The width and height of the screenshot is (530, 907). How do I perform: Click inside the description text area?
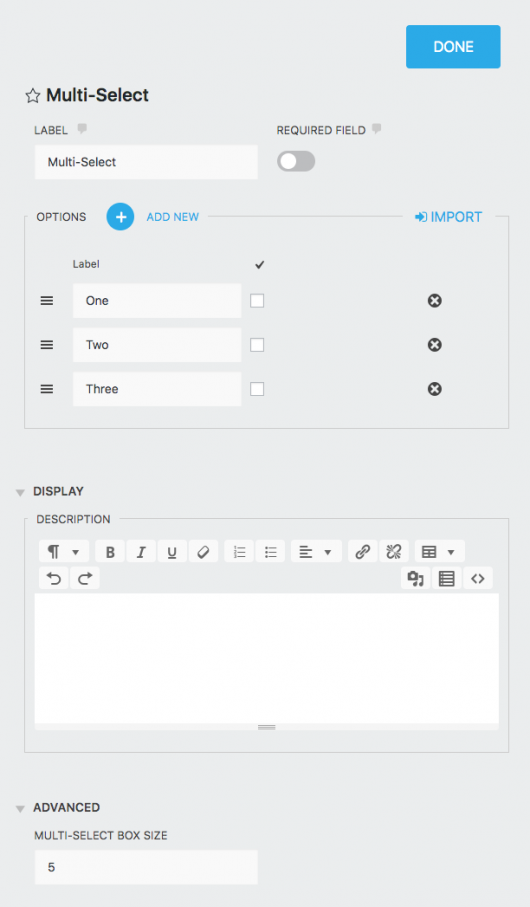pyautogui.click(x=267, y=658)
